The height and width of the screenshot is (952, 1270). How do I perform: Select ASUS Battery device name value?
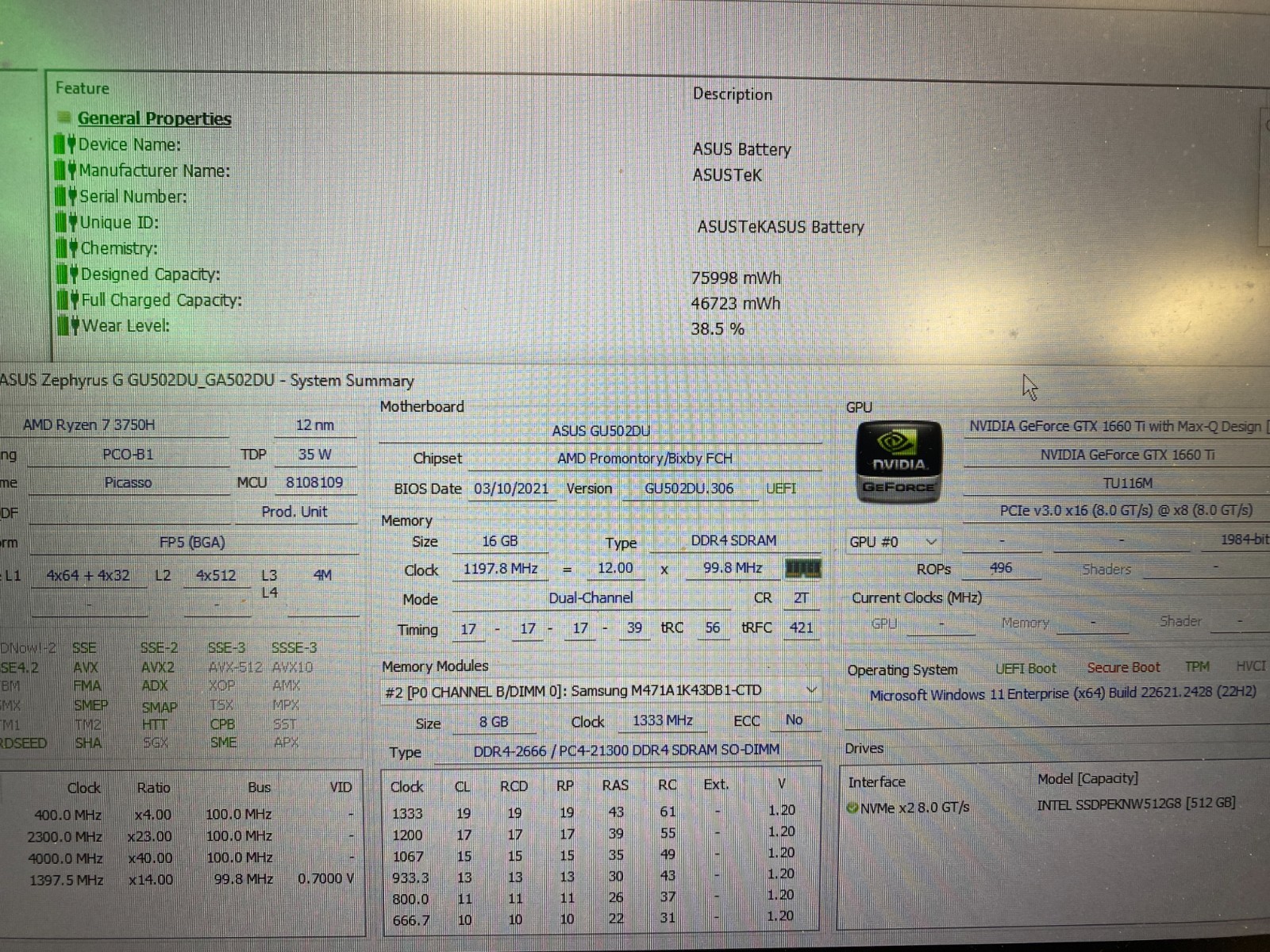[742, 149]
